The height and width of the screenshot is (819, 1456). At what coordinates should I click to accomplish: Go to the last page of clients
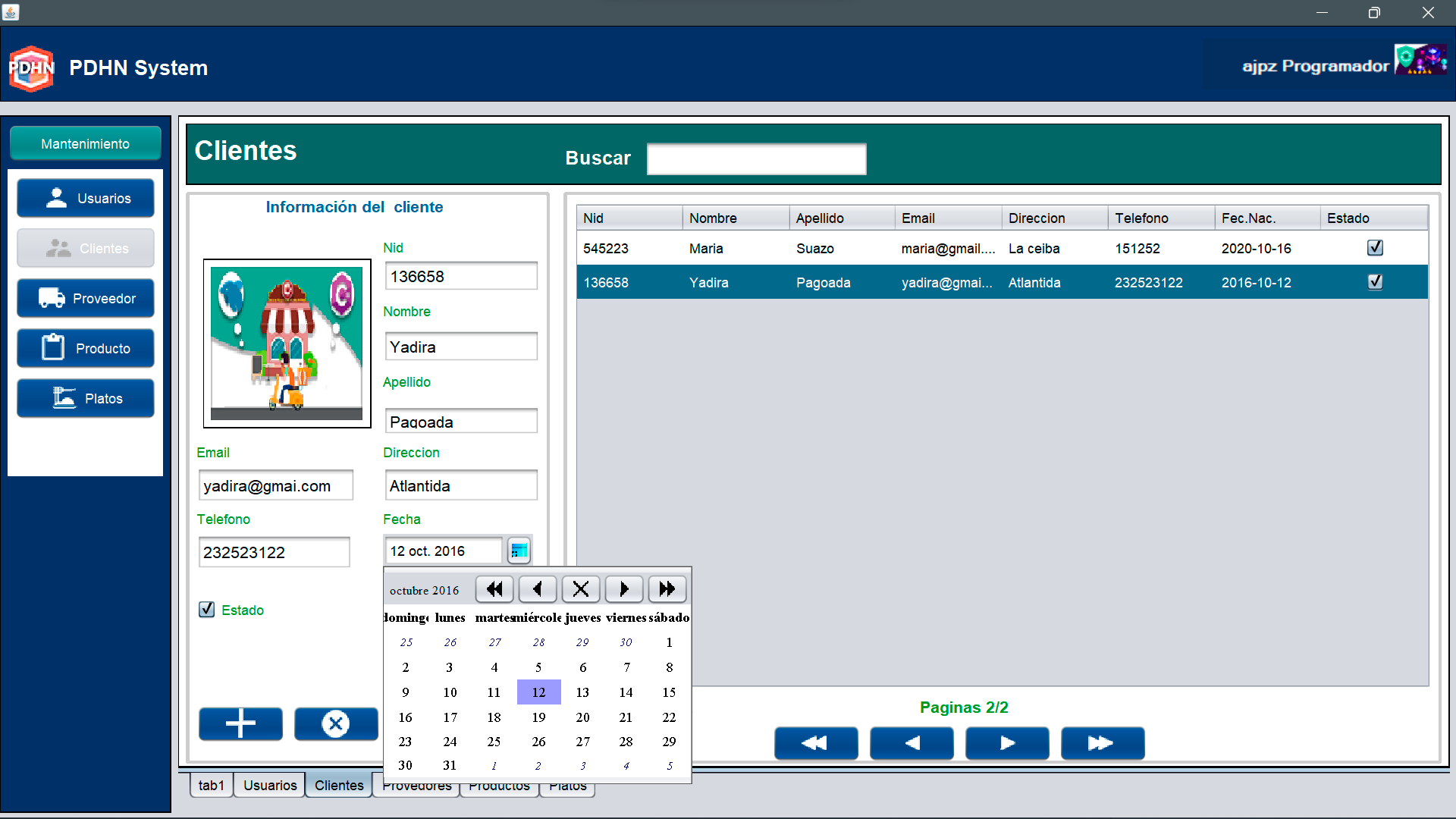(x=1103, y=743)
